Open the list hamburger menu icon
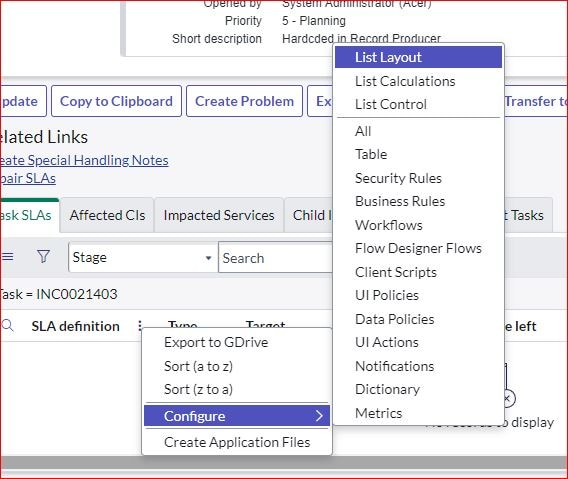 pyautogui.click(x=7, y=257)
